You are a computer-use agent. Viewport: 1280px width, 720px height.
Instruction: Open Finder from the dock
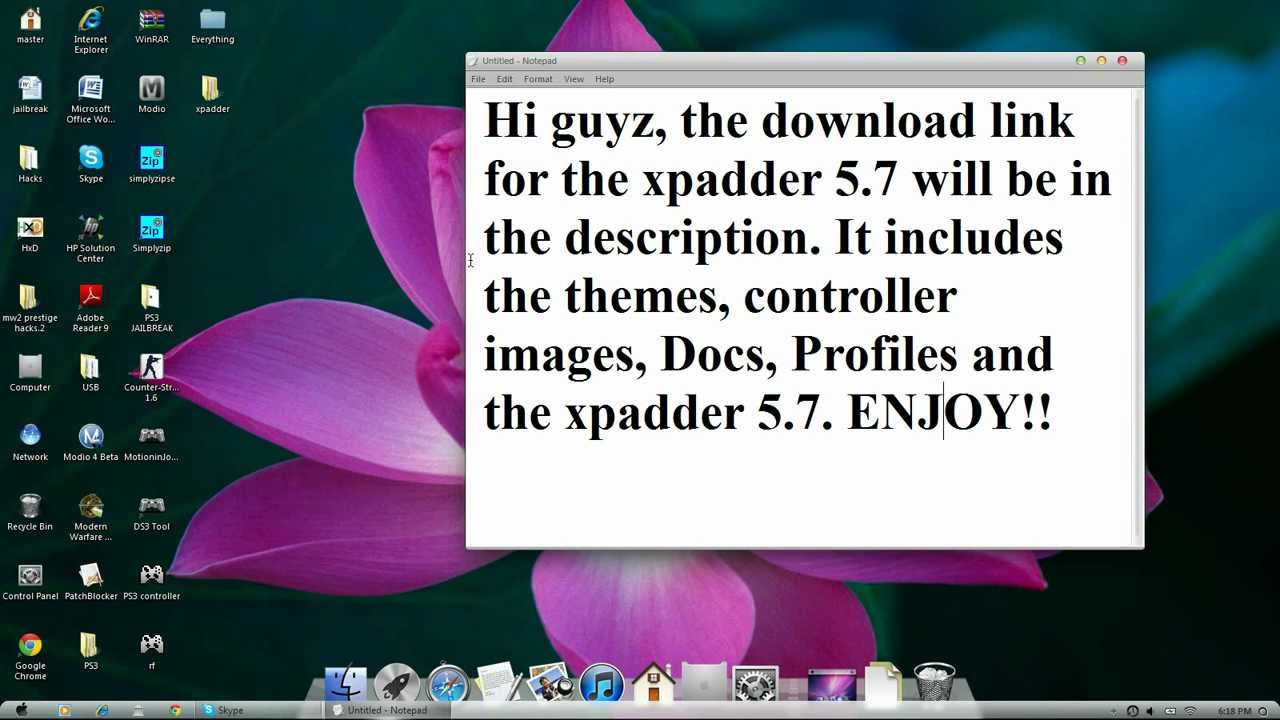click(x=345, y=683)
